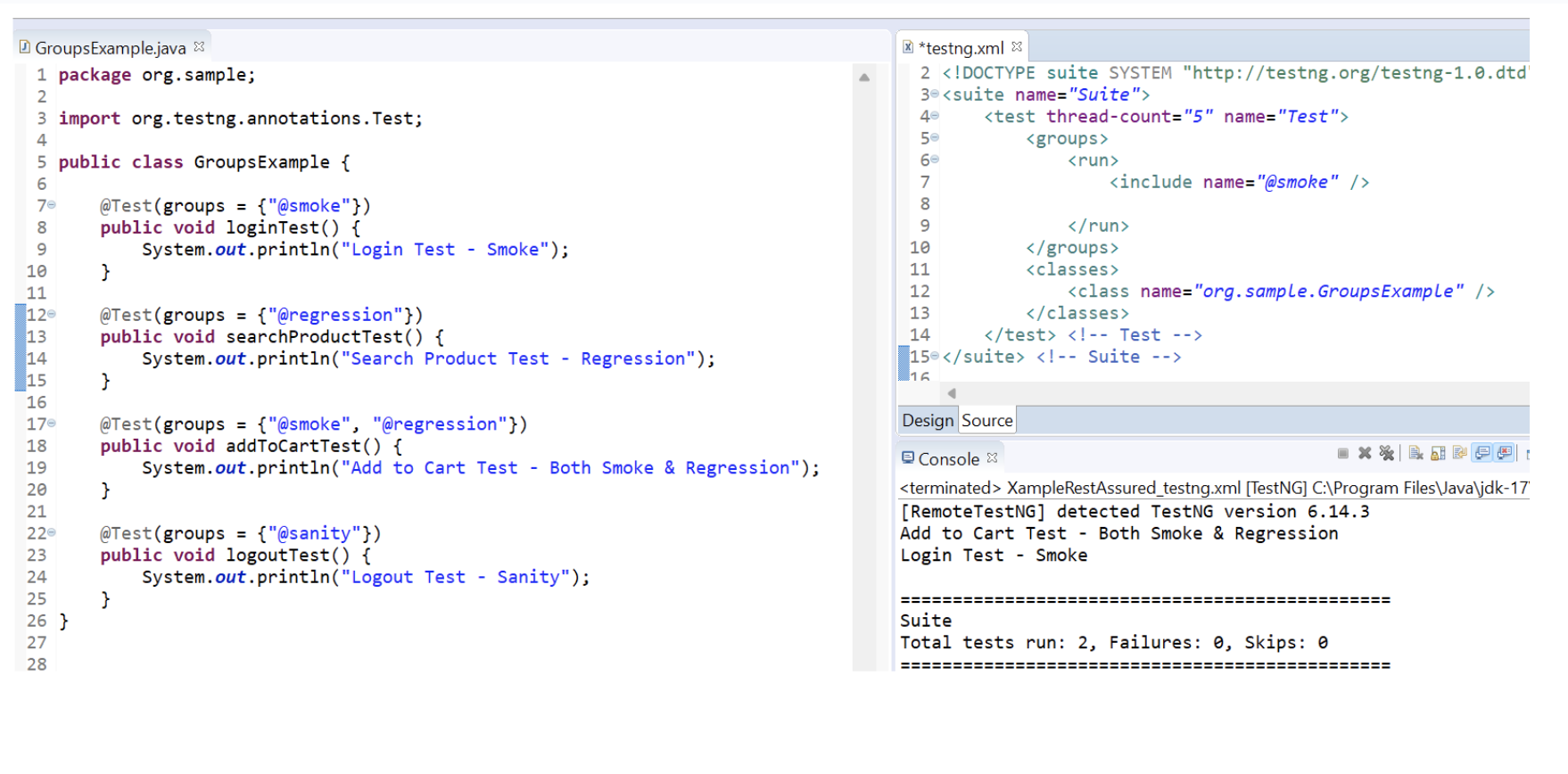
Task: Select the Source tab of testng.xml
Action: point(986,421)
